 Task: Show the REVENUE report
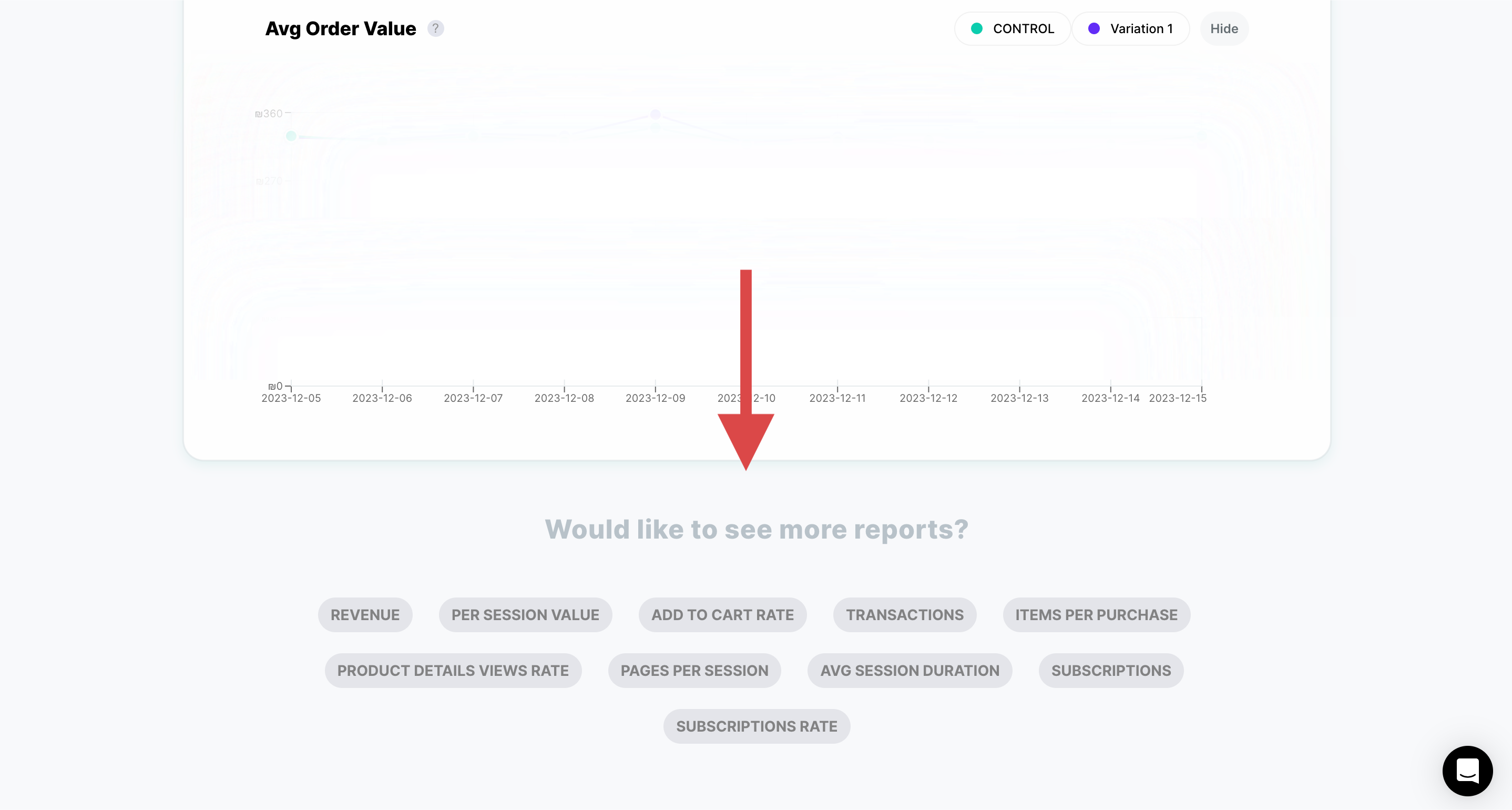pyautogui.click(x=365, y=614)
